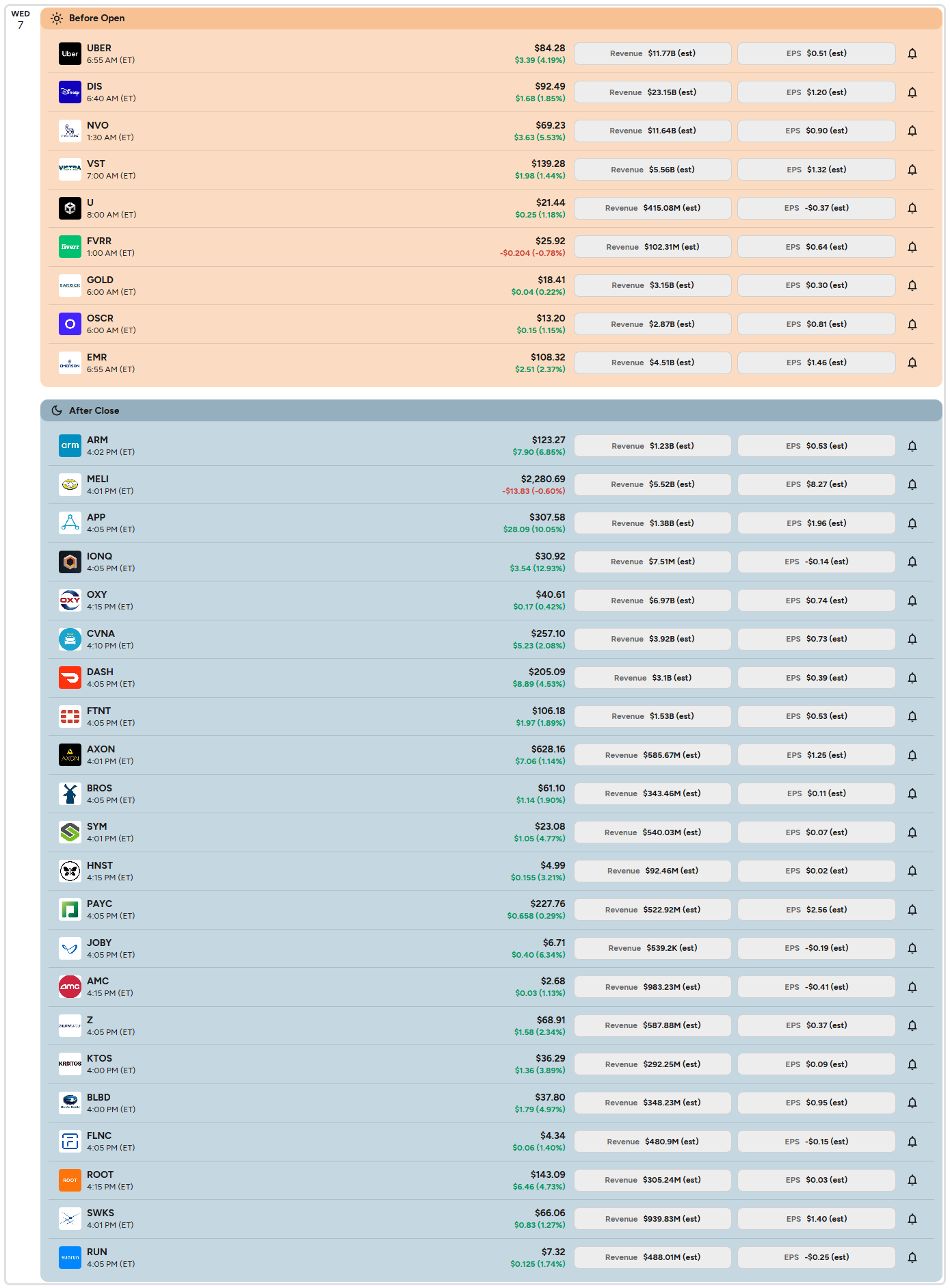950x1288 pixels.
Task: Open the Fiverr logo icon
Action: click(70, 247)
